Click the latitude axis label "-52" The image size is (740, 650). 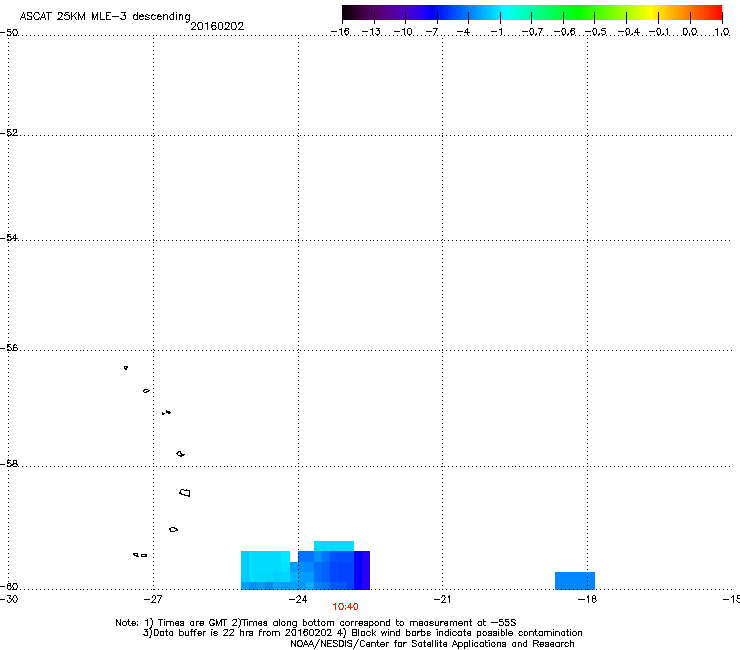click(x=9, y=133)
